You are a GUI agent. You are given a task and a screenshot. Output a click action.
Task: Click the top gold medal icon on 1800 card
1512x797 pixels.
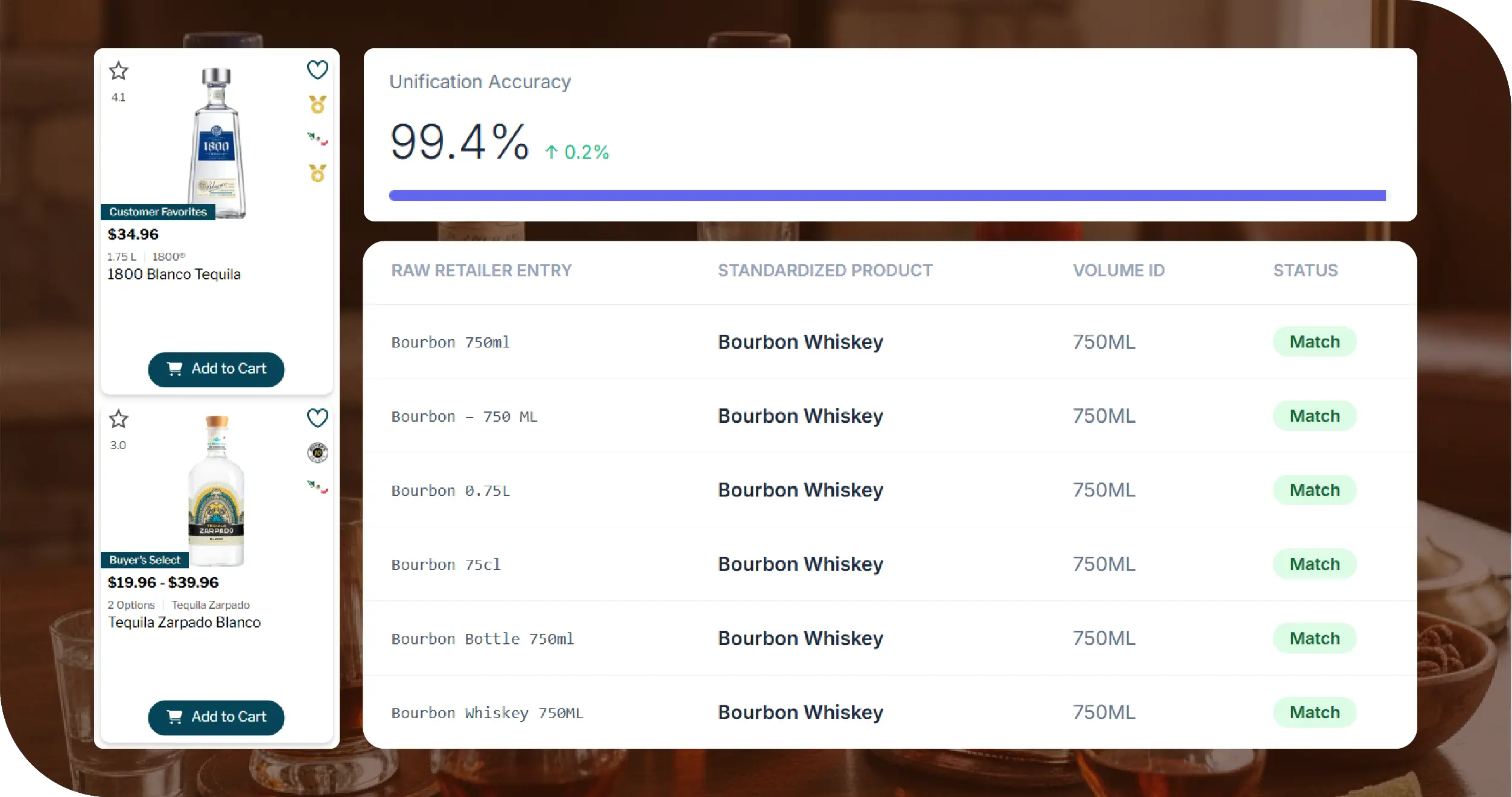point(318,104)
